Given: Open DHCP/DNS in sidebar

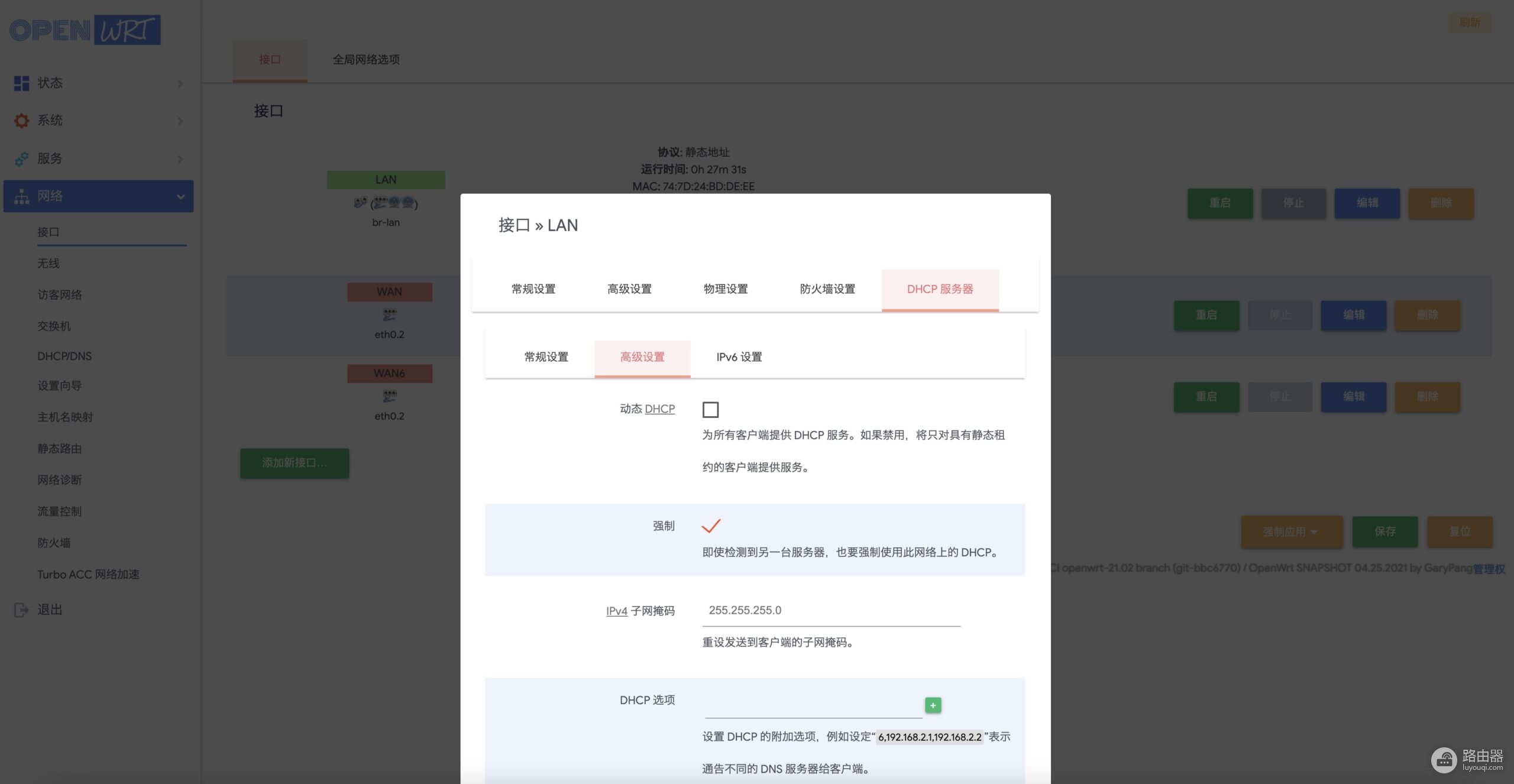Looking at the screenshot, I should coord(64,357).
